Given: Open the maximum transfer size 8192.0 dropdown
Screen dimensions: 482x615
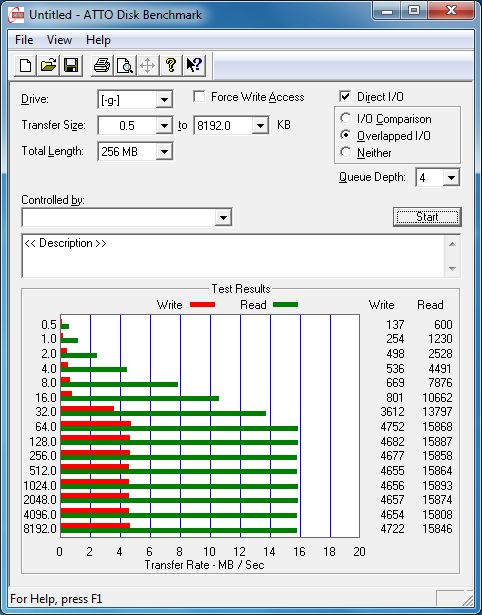Looking at the screenshot, I should click(x=260, y=126).
